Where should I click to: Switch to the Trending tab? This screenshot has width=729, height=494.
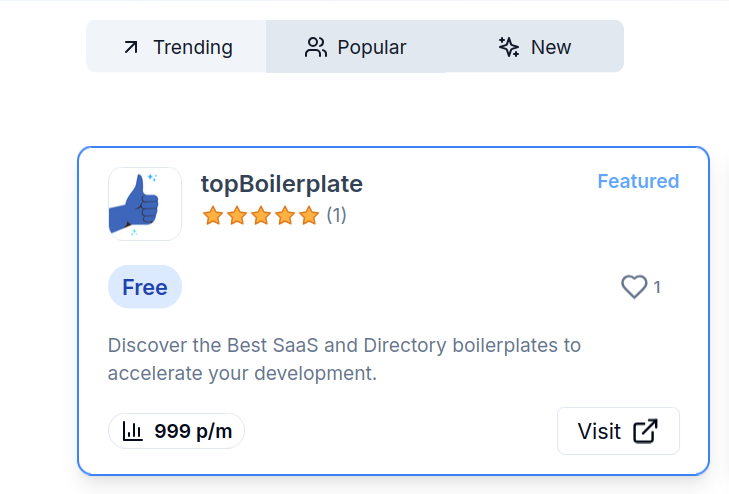point(177,47)
